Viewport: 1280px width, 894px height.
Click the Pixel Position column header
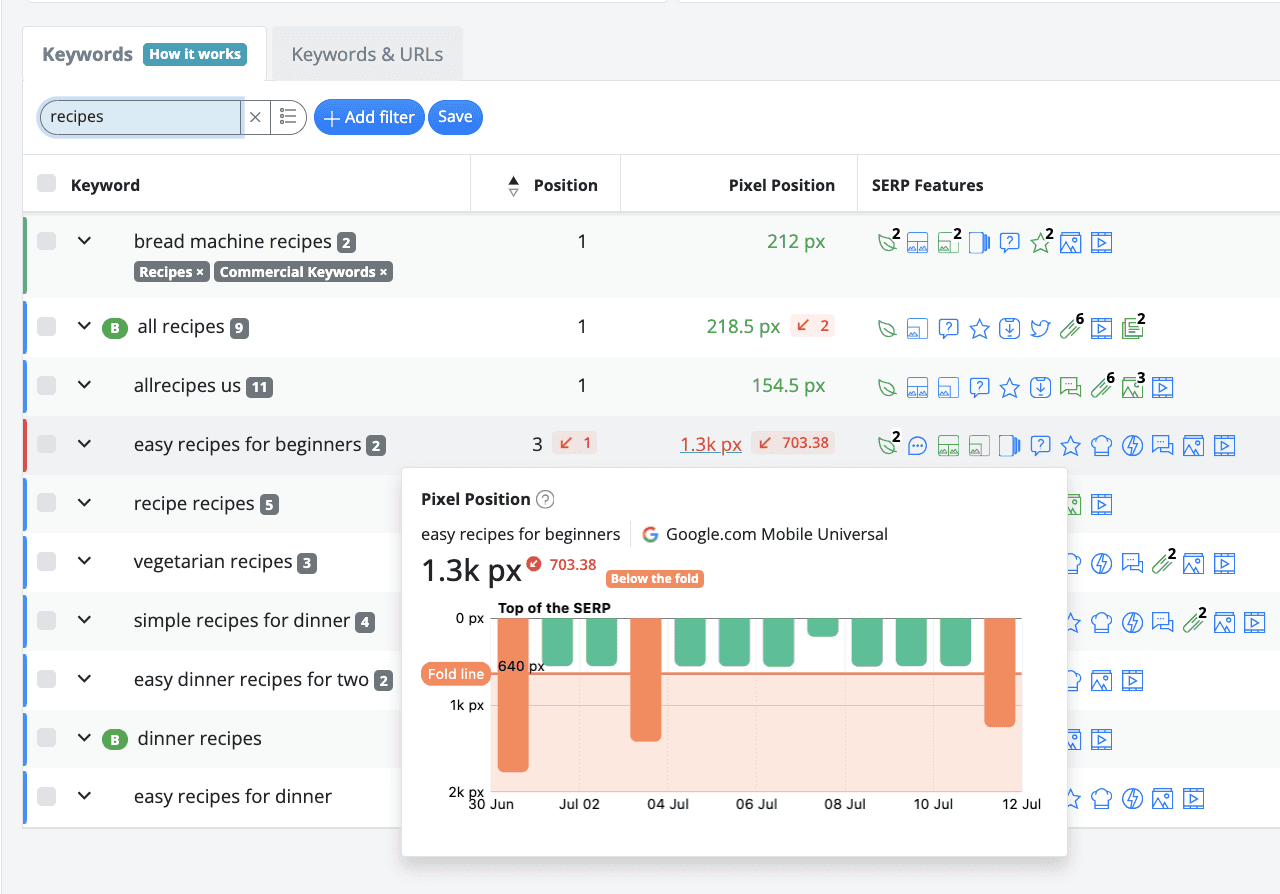[782, 185]
